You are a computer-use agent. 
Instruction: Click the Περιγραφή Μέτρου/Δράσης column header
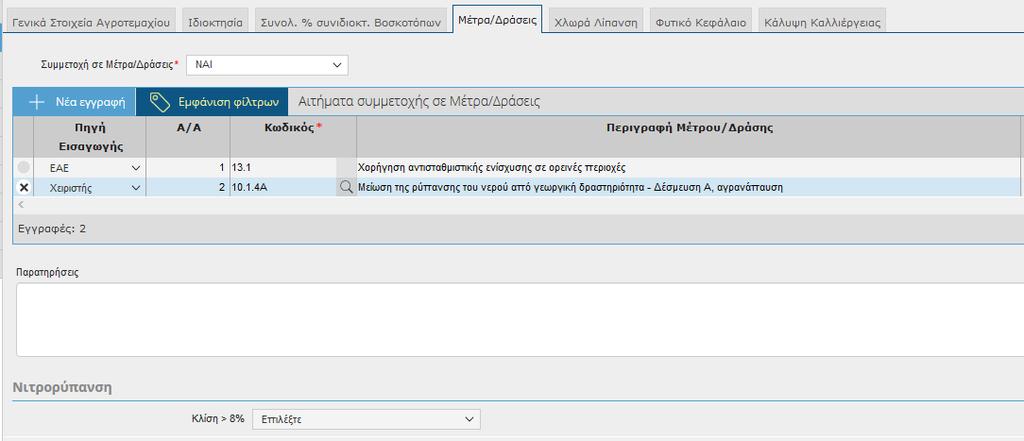tap(690, 137)
